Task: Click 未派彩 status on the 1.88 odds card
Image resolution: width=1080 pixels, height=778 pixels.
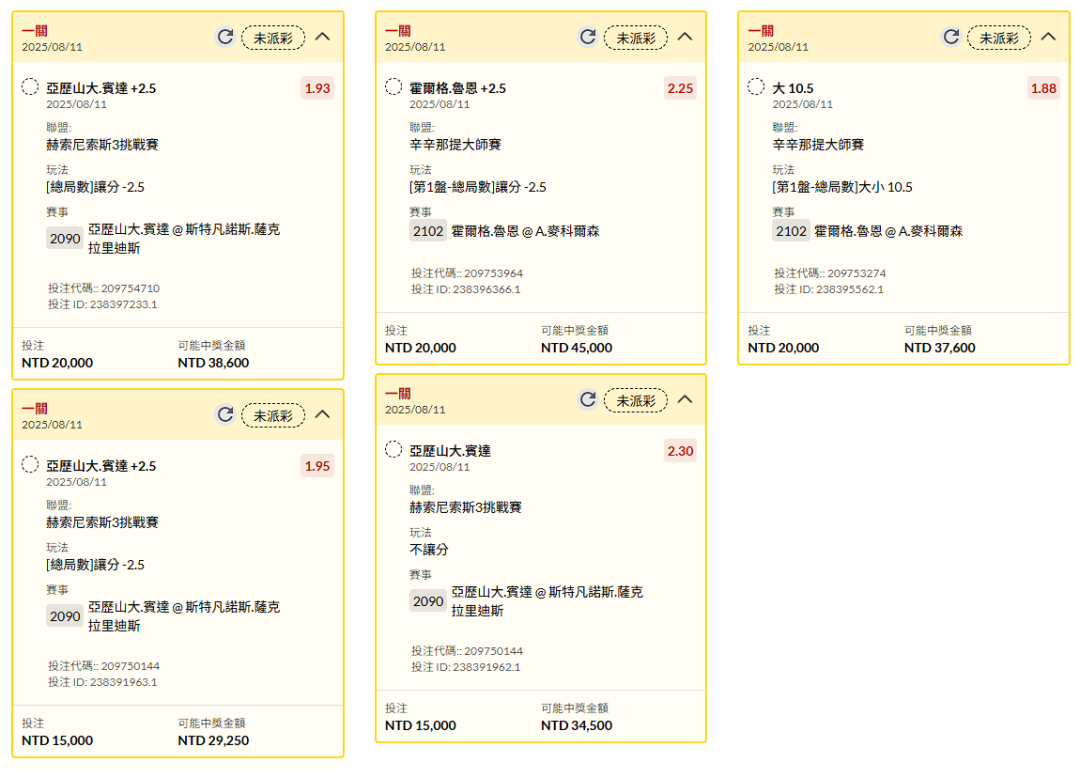Action: (x=999, y=38)
